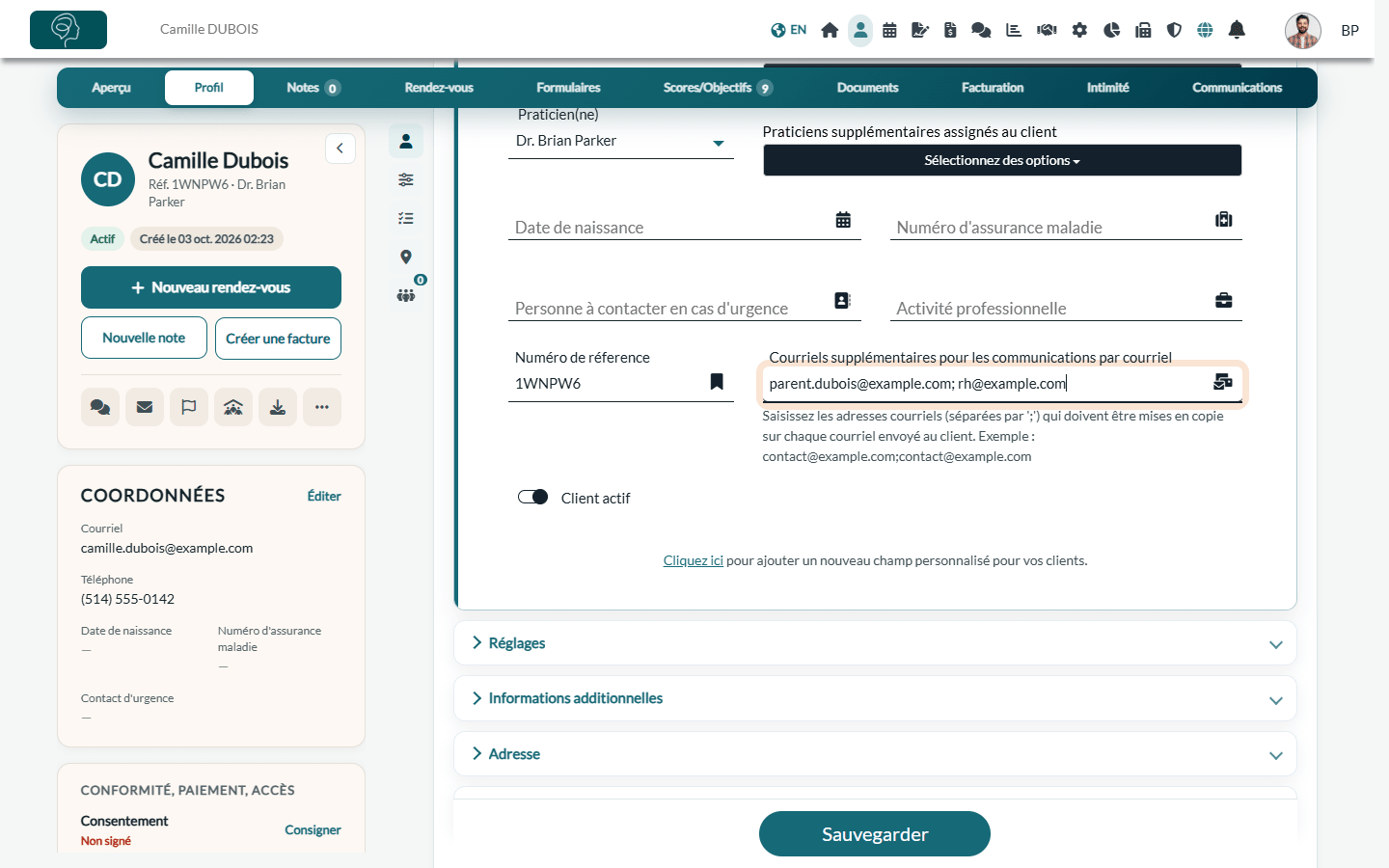Click the family house icon button
The image size is (1389, 868).
pos(233,407)
